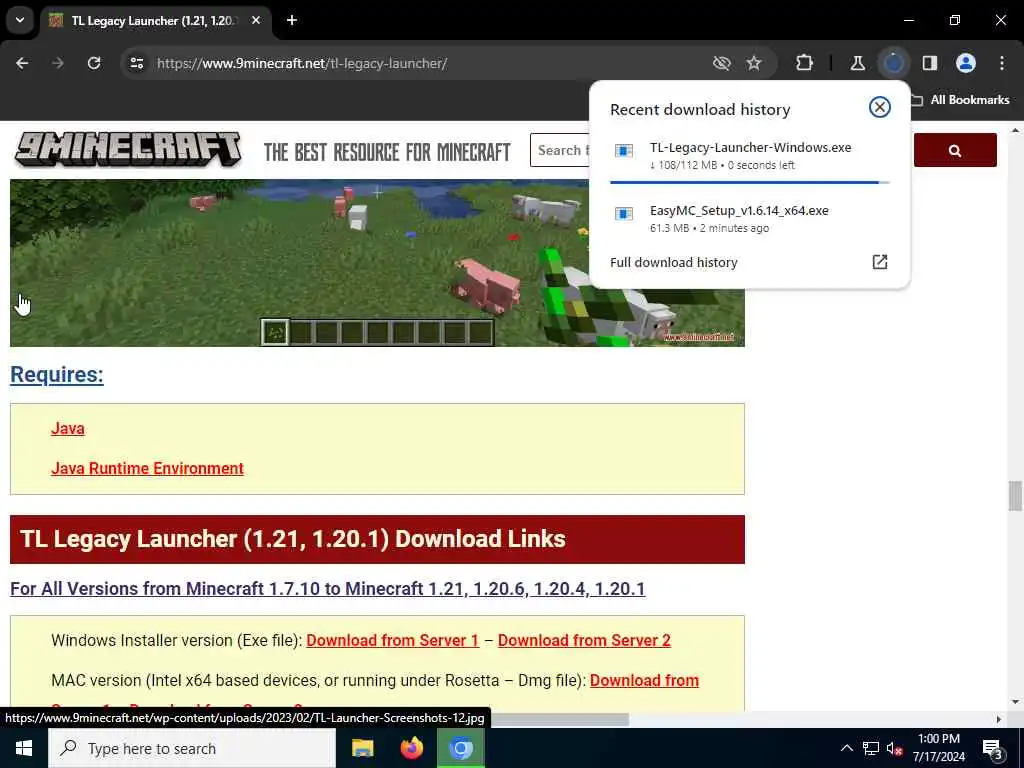Open Full download history
The width and height of the screenshot is (1024, 768).
(749, 263)
